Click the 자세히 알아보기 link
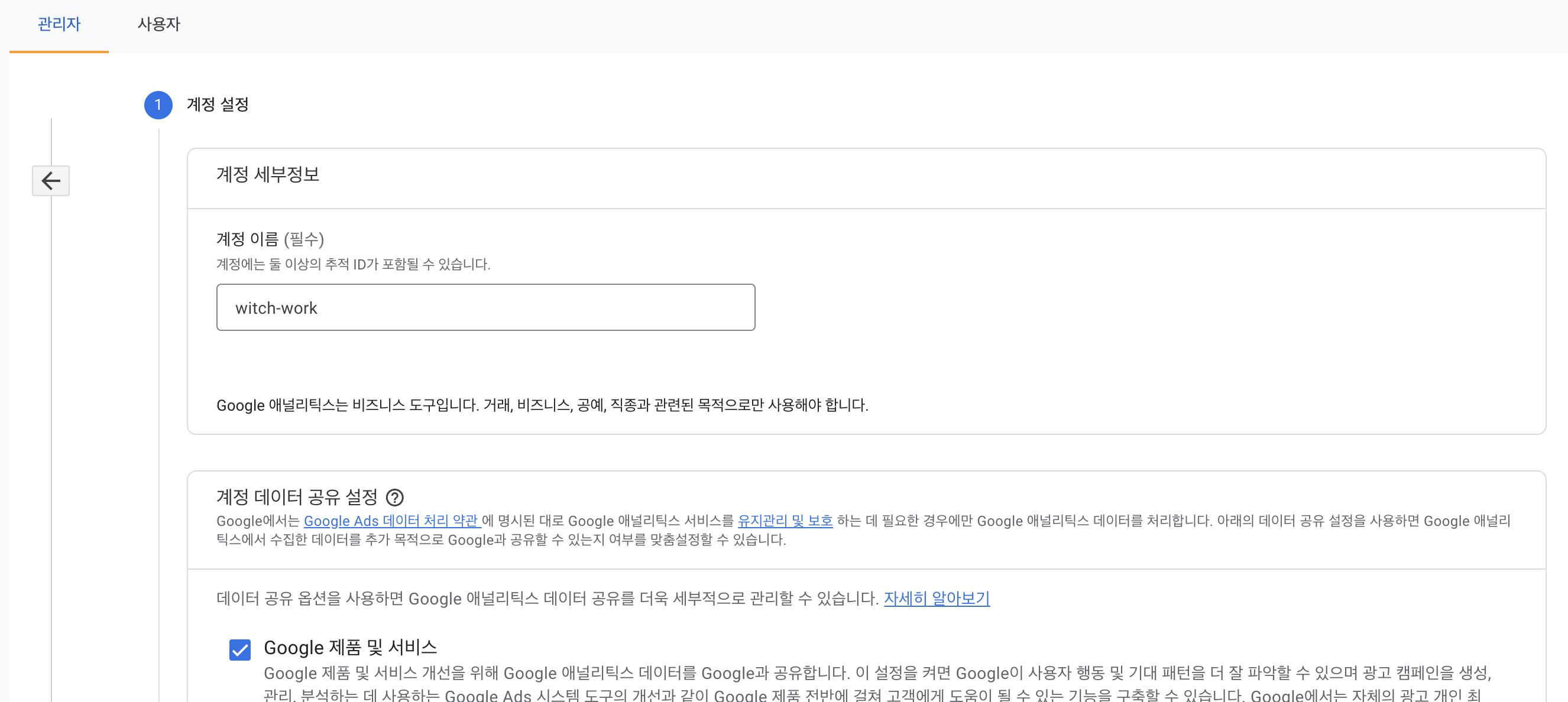Screen dimensions: 1568x702 point(937,599)
